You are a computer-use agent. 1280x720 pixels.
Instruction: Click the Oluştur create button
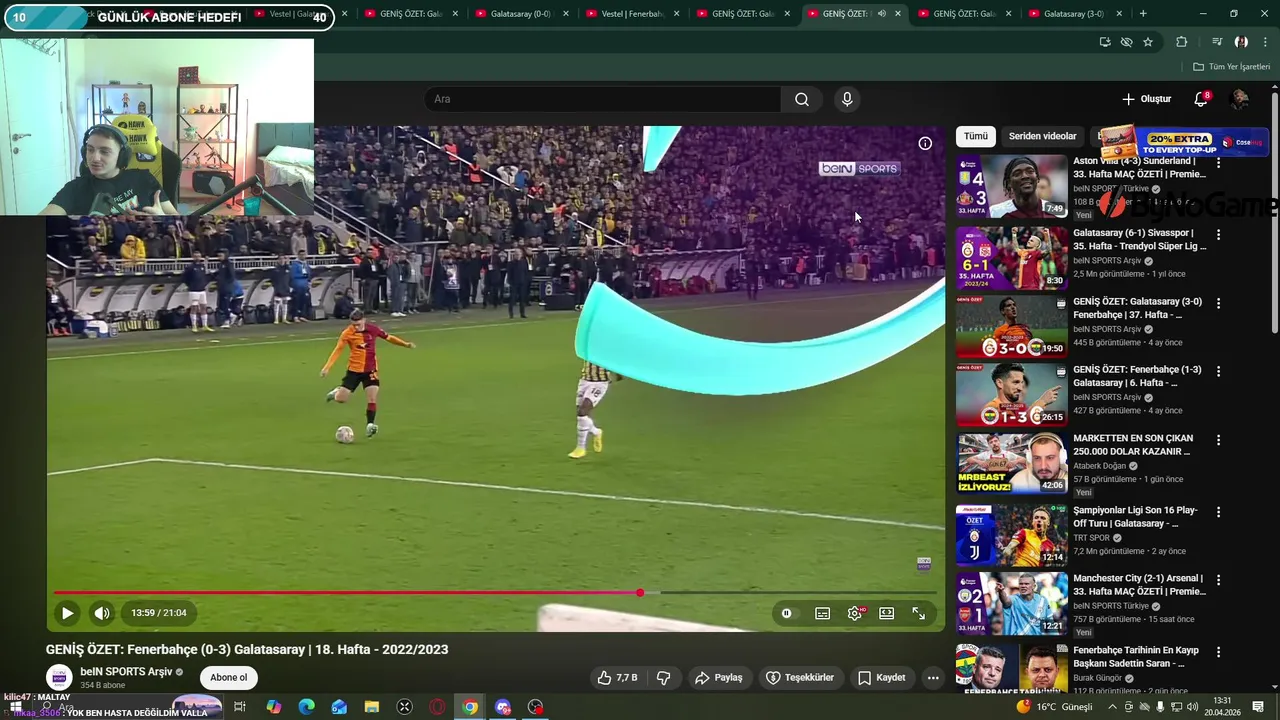(x=1146, y=99)
